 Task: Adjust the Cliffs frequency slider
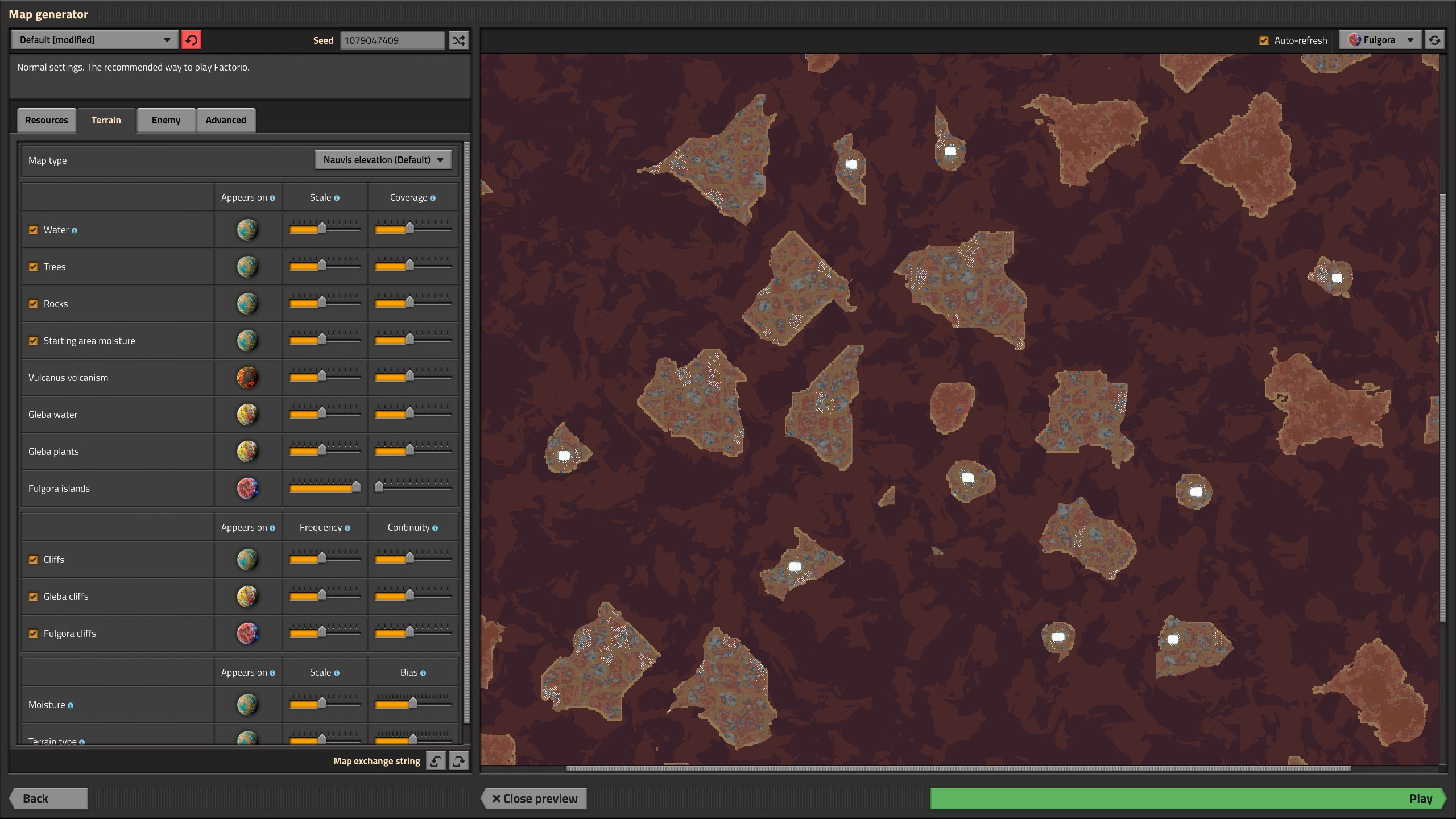click(325, 557)
